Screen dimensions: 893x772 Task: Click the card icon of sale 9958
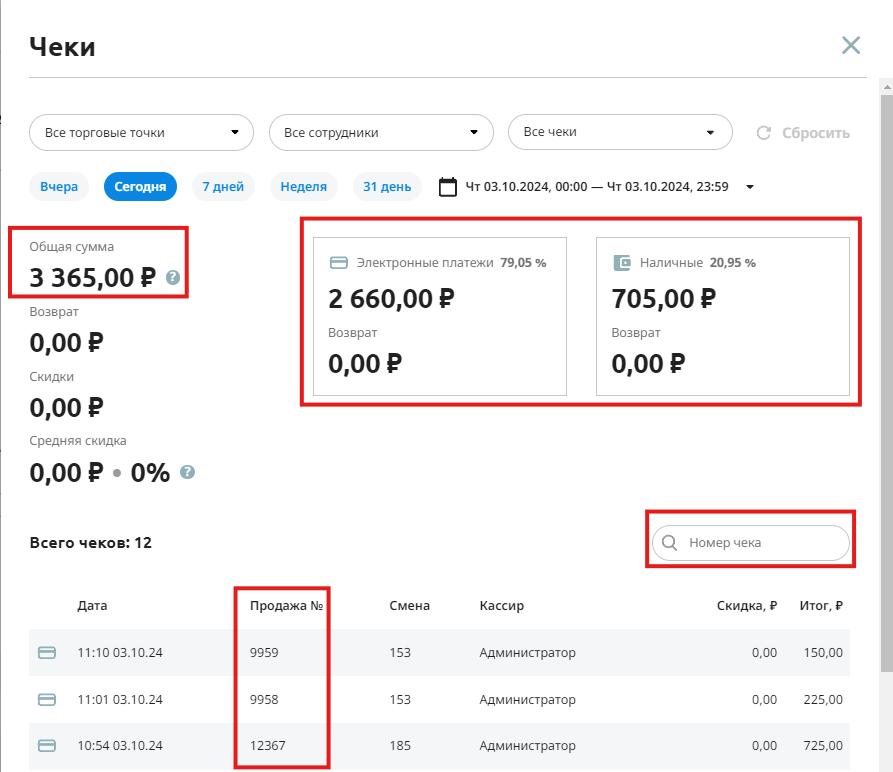pyautogui.click(x=47, y=699)
